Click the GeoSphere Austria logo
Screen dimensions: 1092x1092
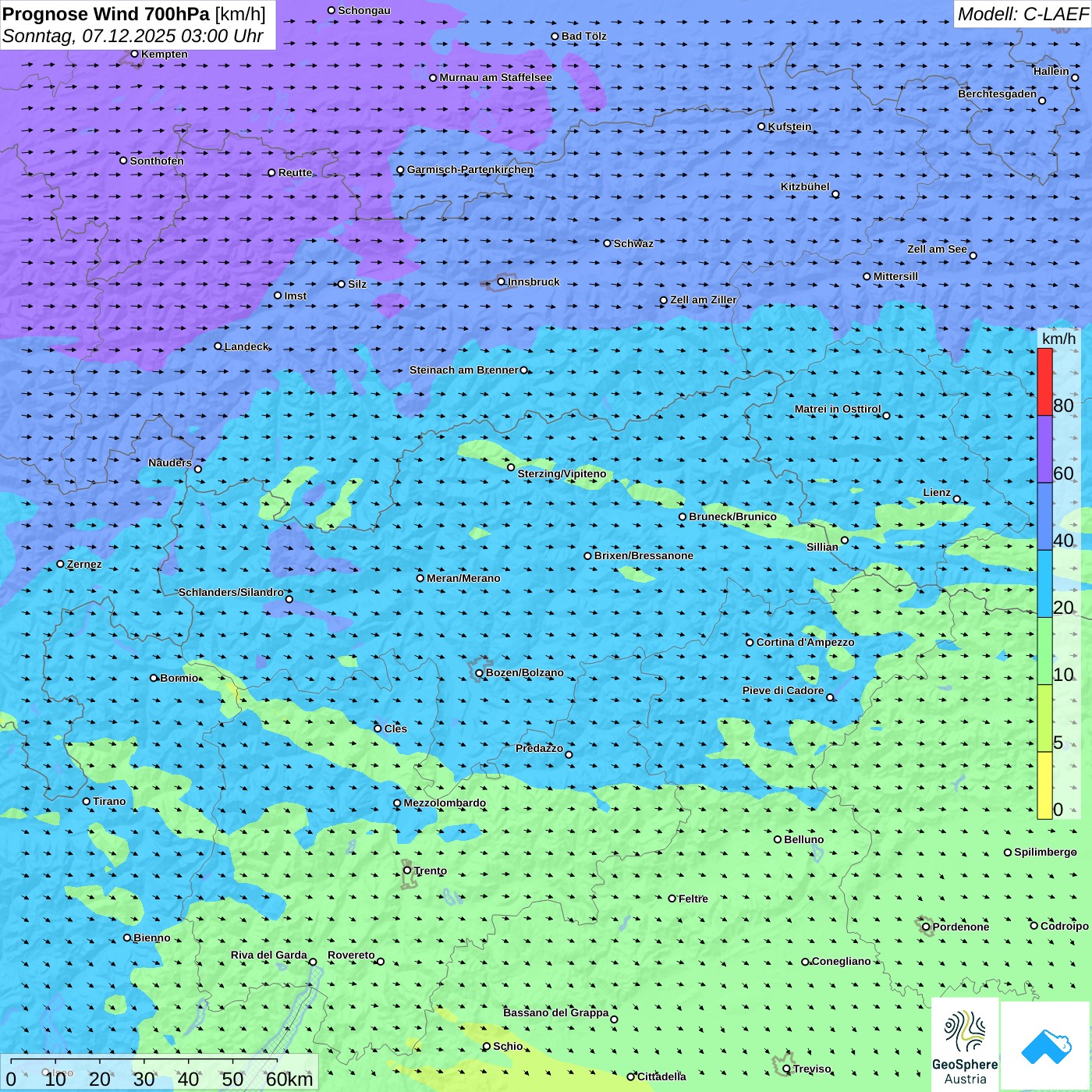click(x=965, y=1045)
